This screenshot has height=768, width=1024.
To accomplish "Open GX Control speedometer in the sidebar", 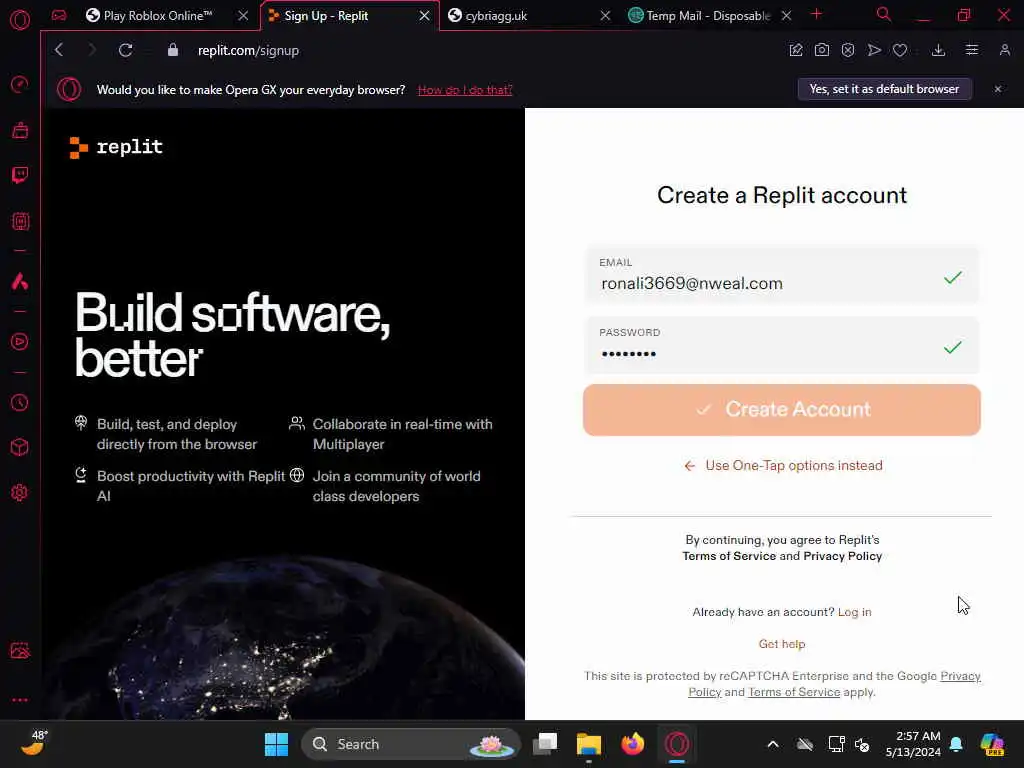I will point(20,84).
